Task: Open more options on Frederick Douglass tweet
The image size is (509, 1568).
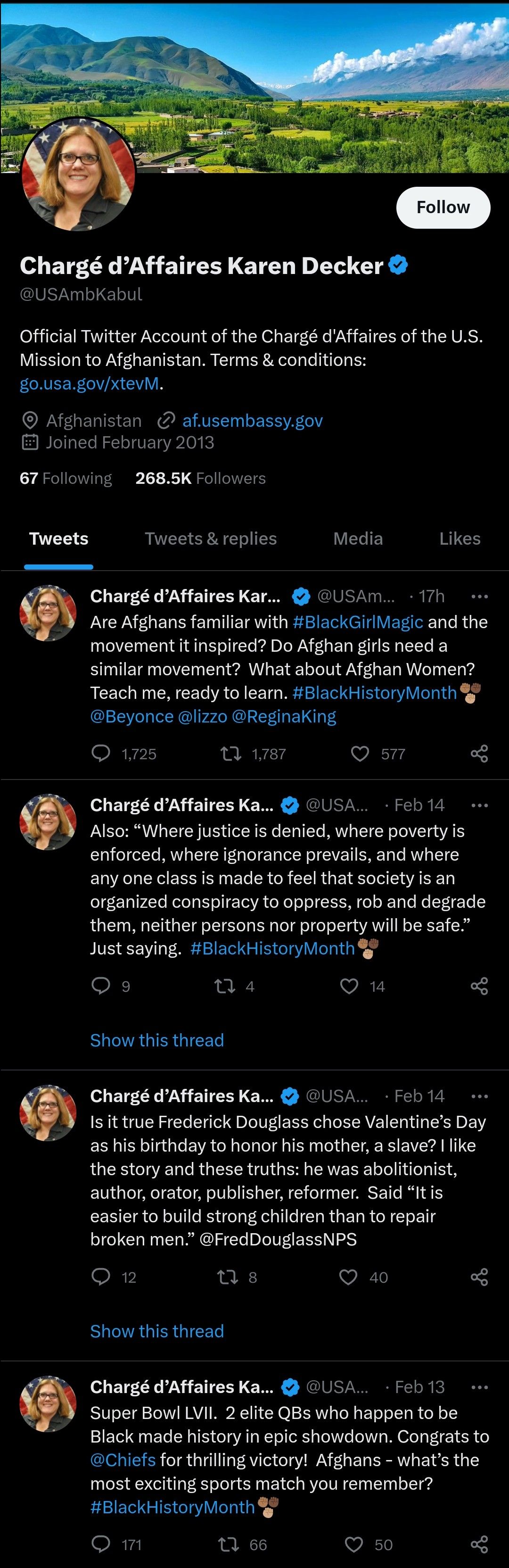Action: coord(479,1096)
